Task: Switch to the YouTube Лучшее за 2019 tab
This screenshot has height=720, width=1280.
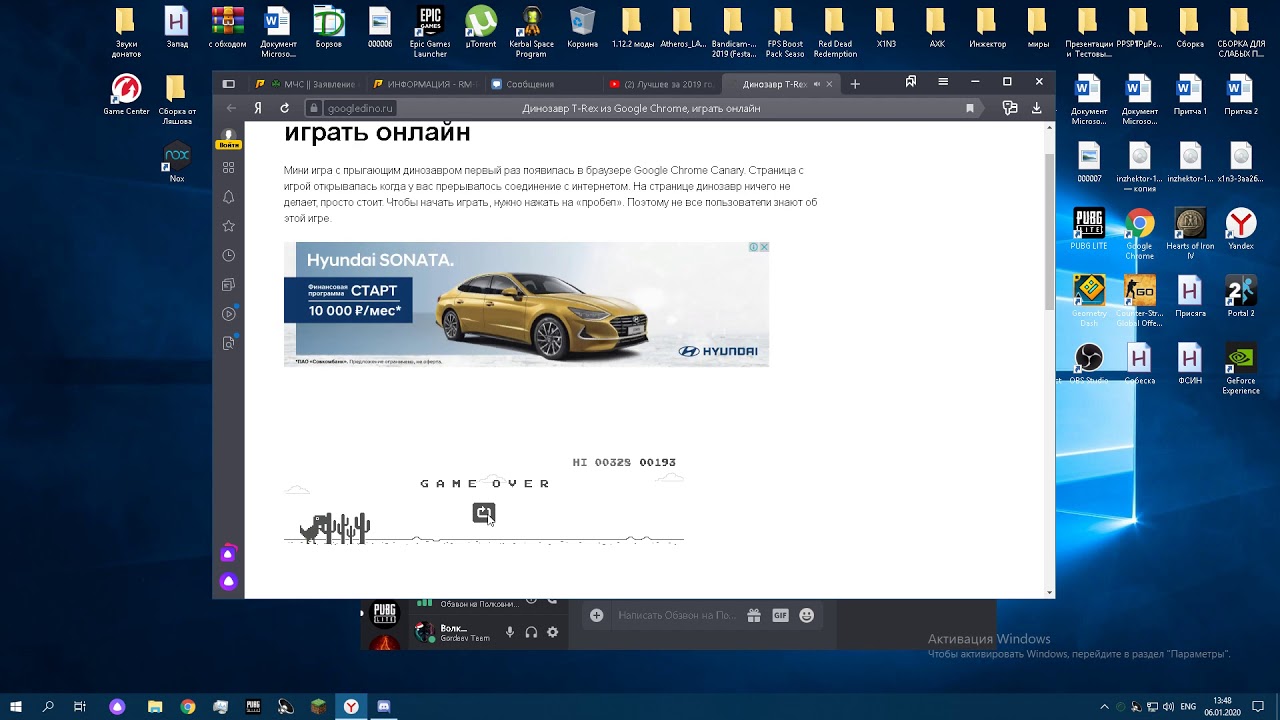Action: tap(659, 84)
